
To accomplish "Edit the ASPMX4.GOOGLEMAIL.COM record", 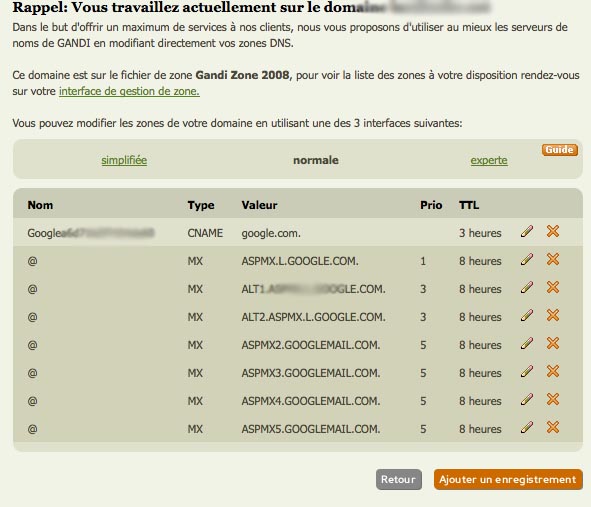I will pyautogui.click(x=527, y=400).
